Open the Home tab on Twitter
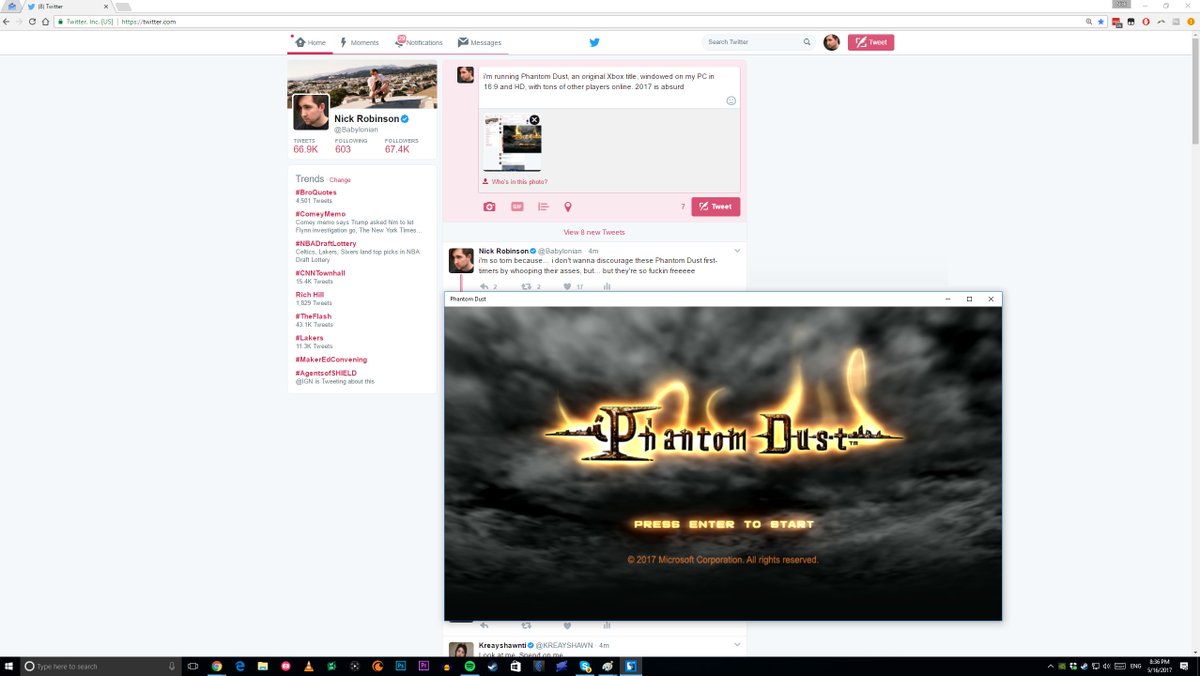The width and height of the screenshot is (1200, 676). [310, 43]
